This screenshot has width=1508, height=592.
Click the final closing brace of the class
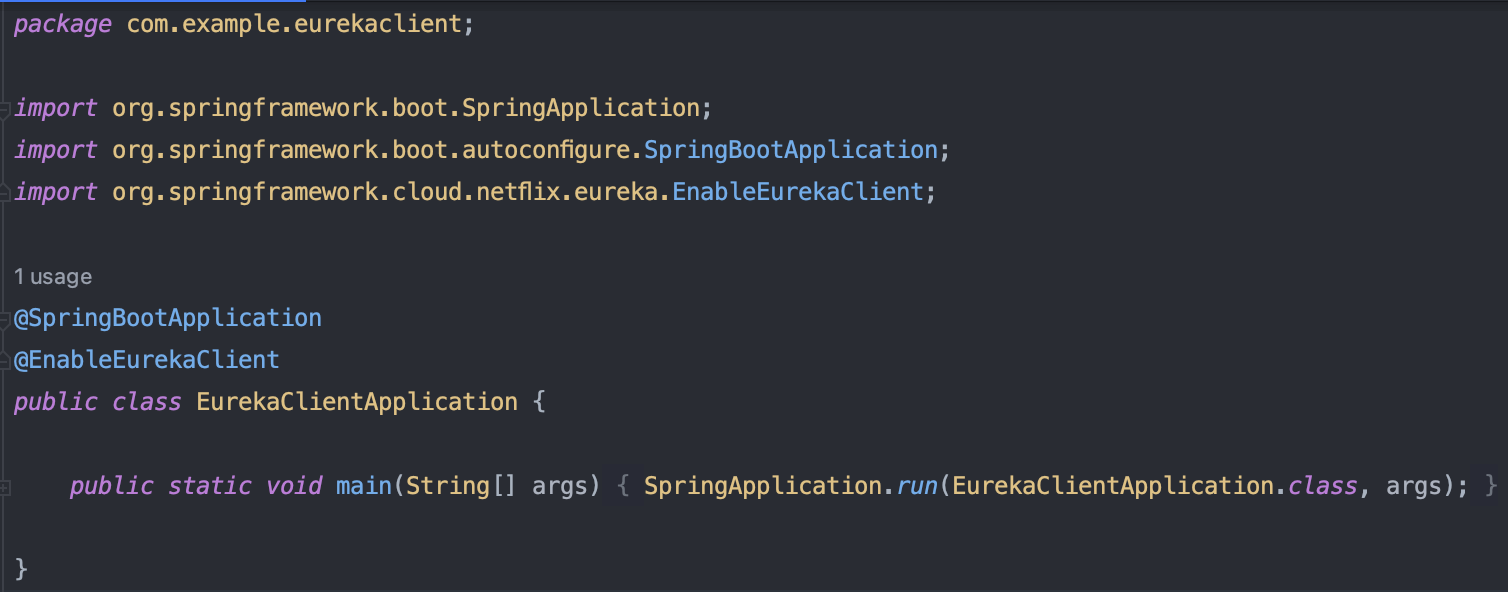[x=22, y=570]
